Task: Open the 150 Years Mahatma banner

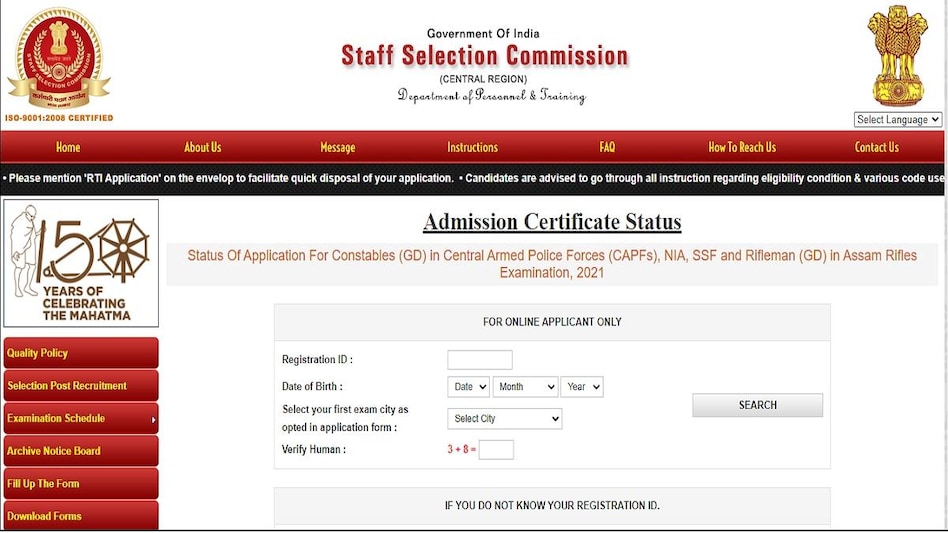Action: (81, 263)
